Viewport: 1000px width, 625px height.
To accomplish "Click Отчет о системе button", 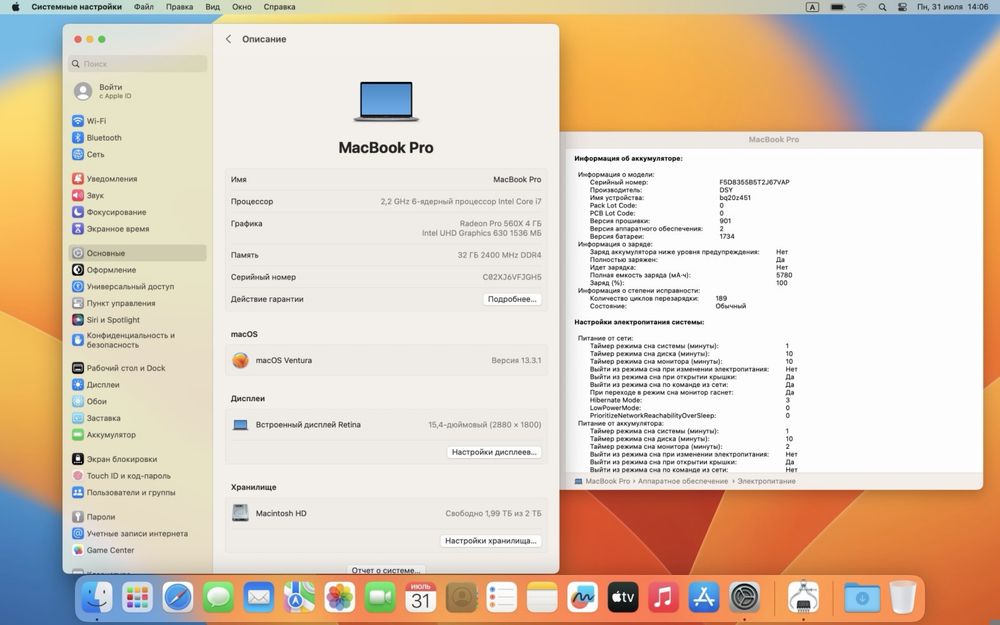I will coord(386,570).
